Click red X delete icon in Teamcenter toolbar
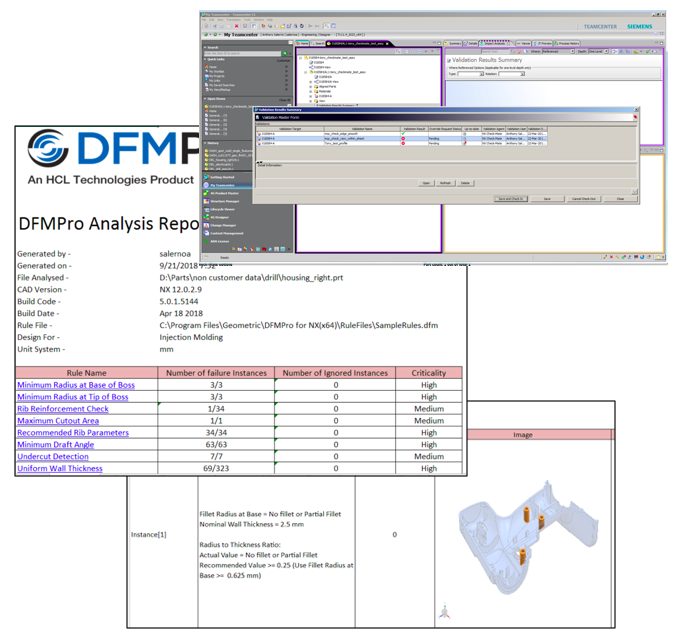The height and width of the screenshot is (637, 674). point(236,26)
